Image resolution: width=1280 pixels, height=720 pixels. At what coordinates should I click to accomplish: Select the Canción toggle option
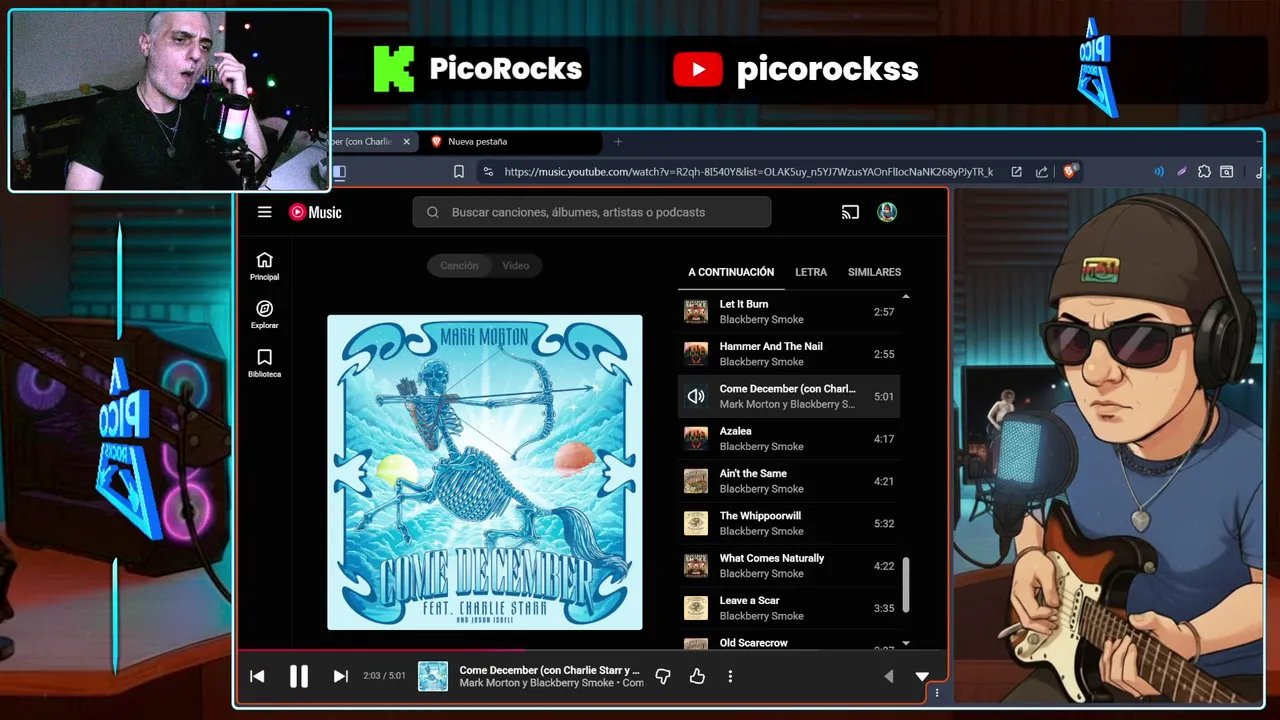[459, 265]
